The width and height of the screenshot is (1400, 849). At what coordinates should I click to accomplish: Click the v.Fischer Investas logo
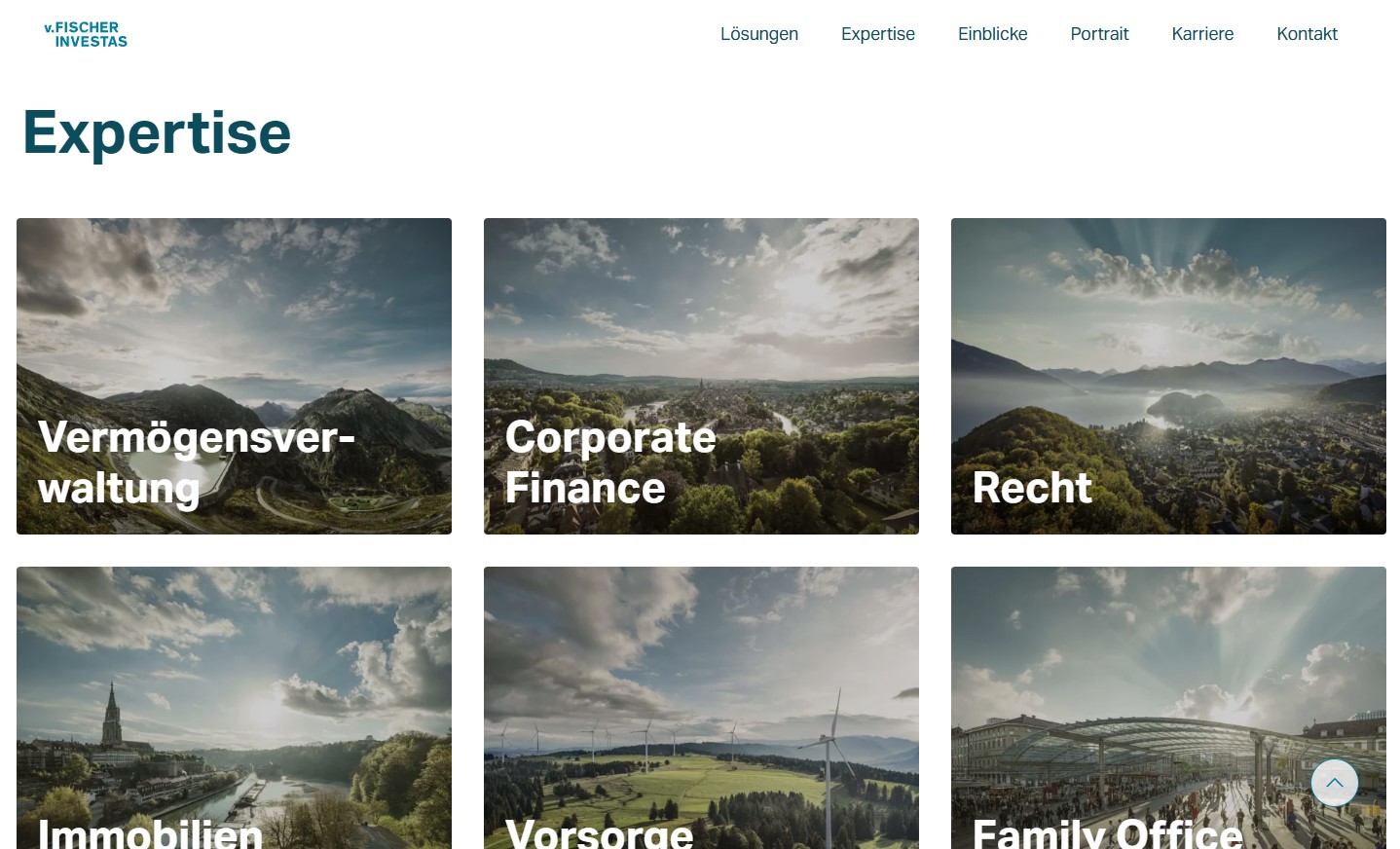pyautogui.click(x=86, y=34)
